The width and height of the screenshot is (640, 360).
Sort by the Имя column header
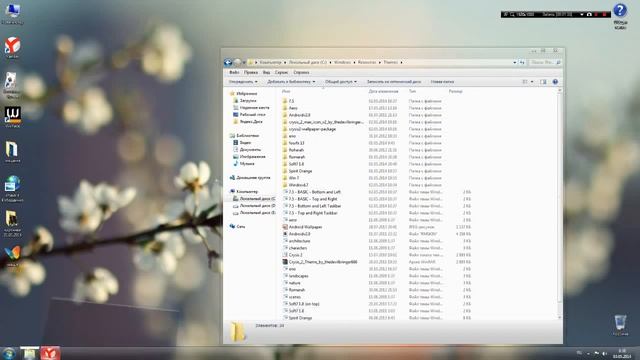[286, 91]
